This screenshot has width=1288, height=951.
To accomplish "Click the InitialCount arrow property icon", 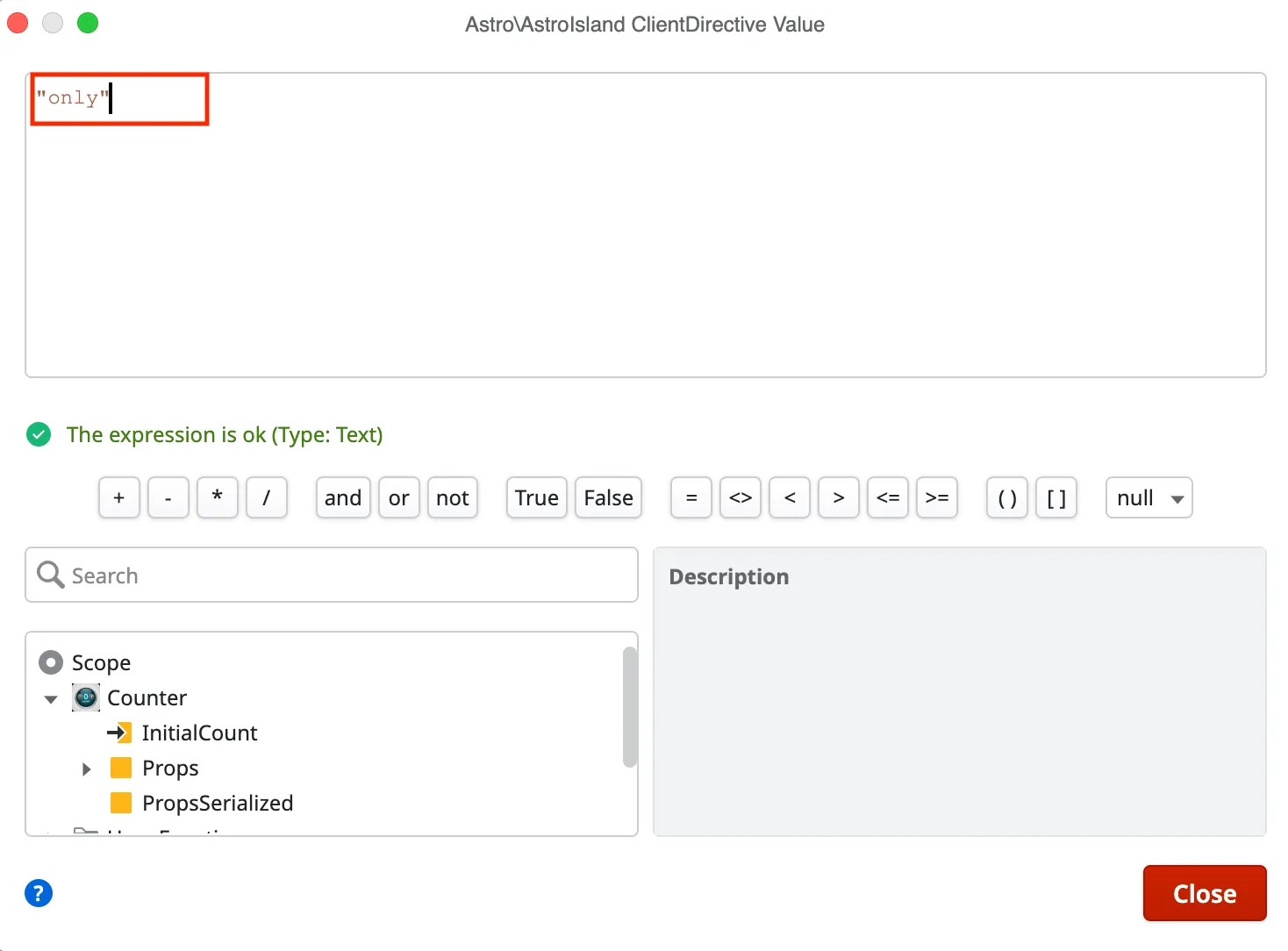I will 120,733.
